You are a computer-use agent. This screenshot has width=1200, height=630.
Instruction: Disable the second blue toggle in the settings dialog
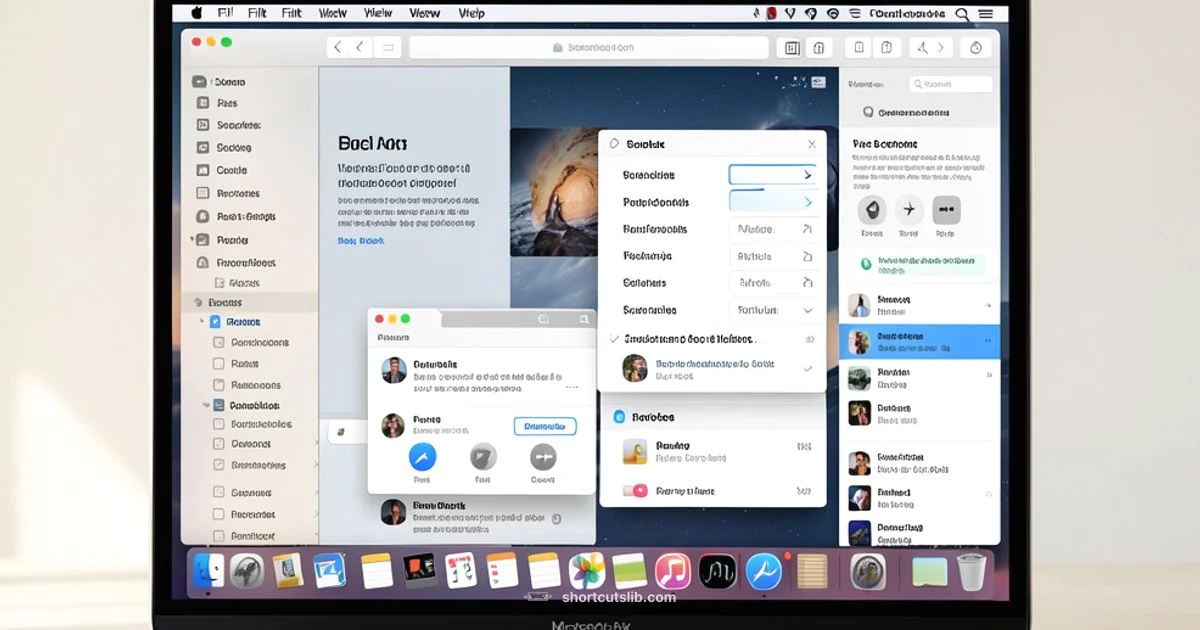point(775,201)
